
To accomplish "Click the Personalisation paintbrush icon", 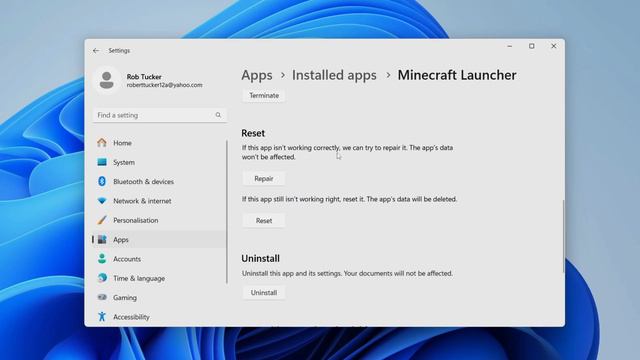I will point(102,220).
